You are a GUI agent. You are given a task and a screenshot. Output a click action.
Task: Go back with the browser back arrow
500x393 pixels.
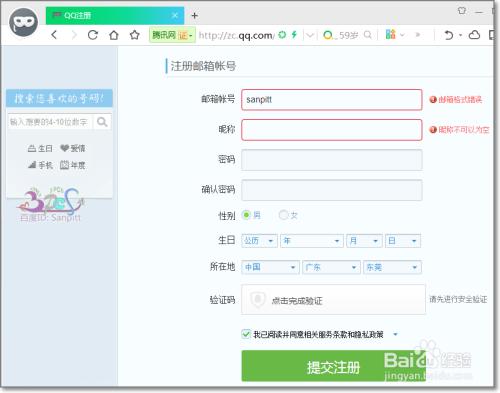[x=54, y=35]
